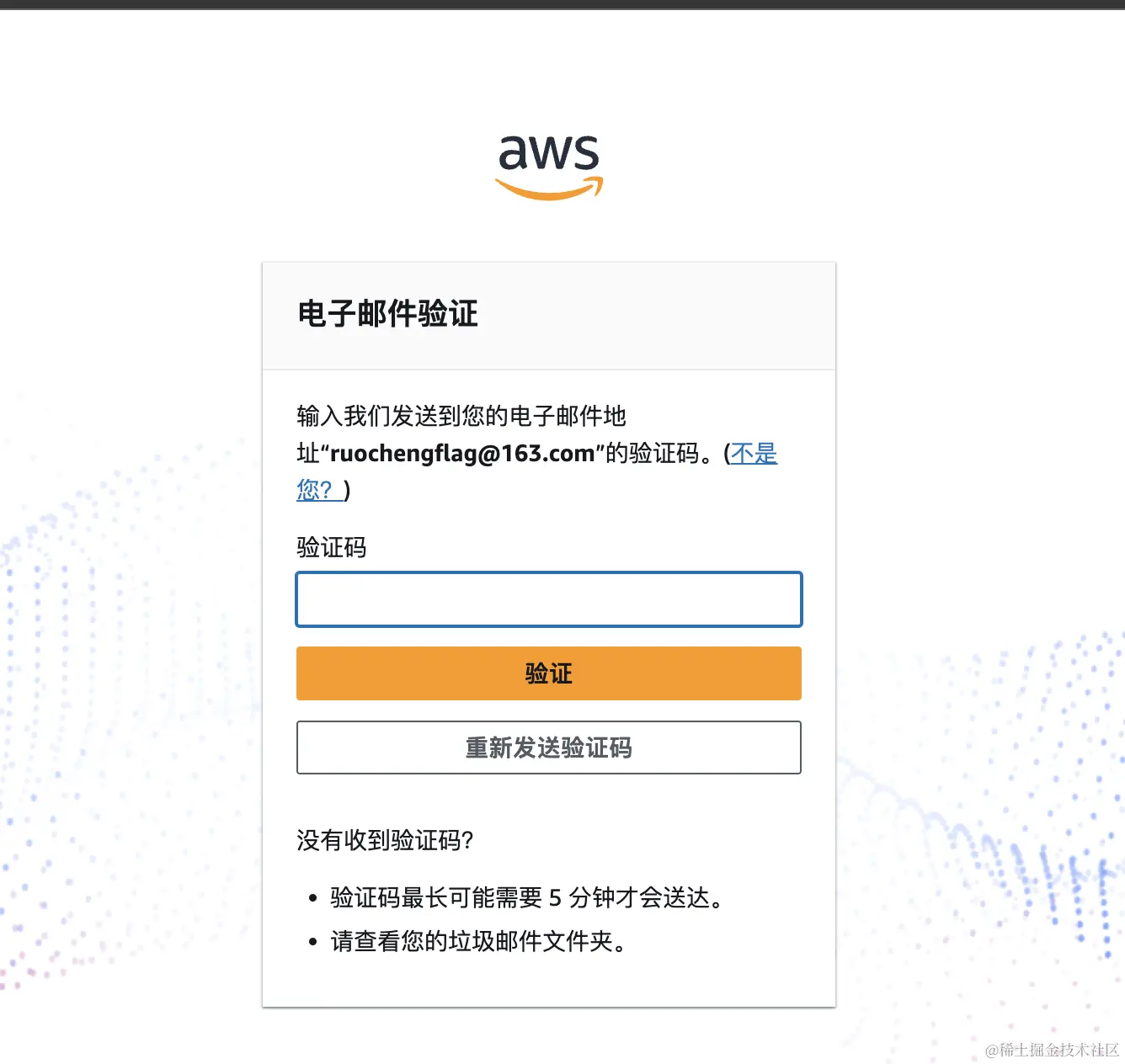Click the 请查看您的垃圾邮件文件夹 bullet
The height and width of the screenshot is (1064, 1125).
tap(478, 941)
